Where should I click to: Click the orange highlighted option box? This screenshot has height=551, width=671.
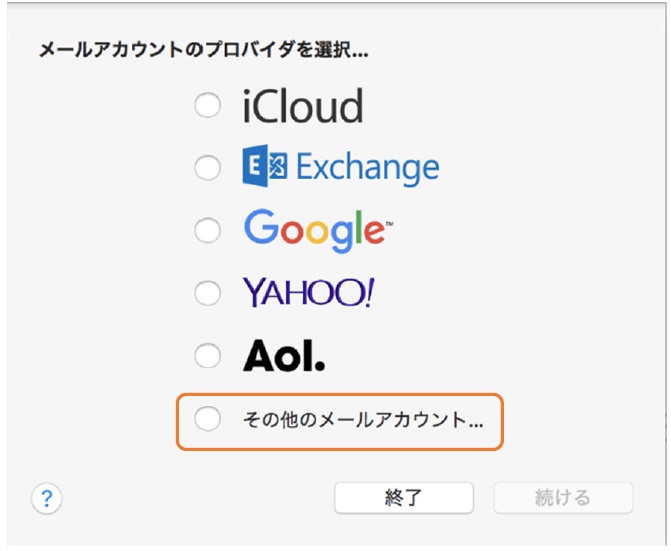340,422
